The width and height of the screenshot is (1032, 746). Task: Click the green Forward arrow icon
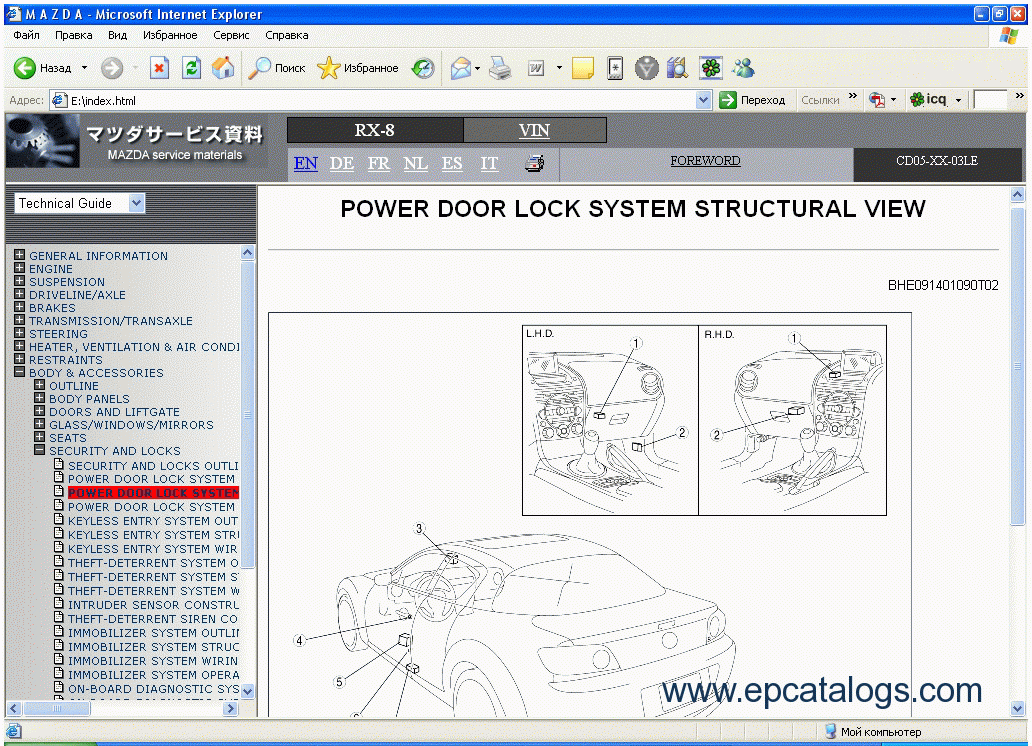pyautogui.click(x=112, y=68)
